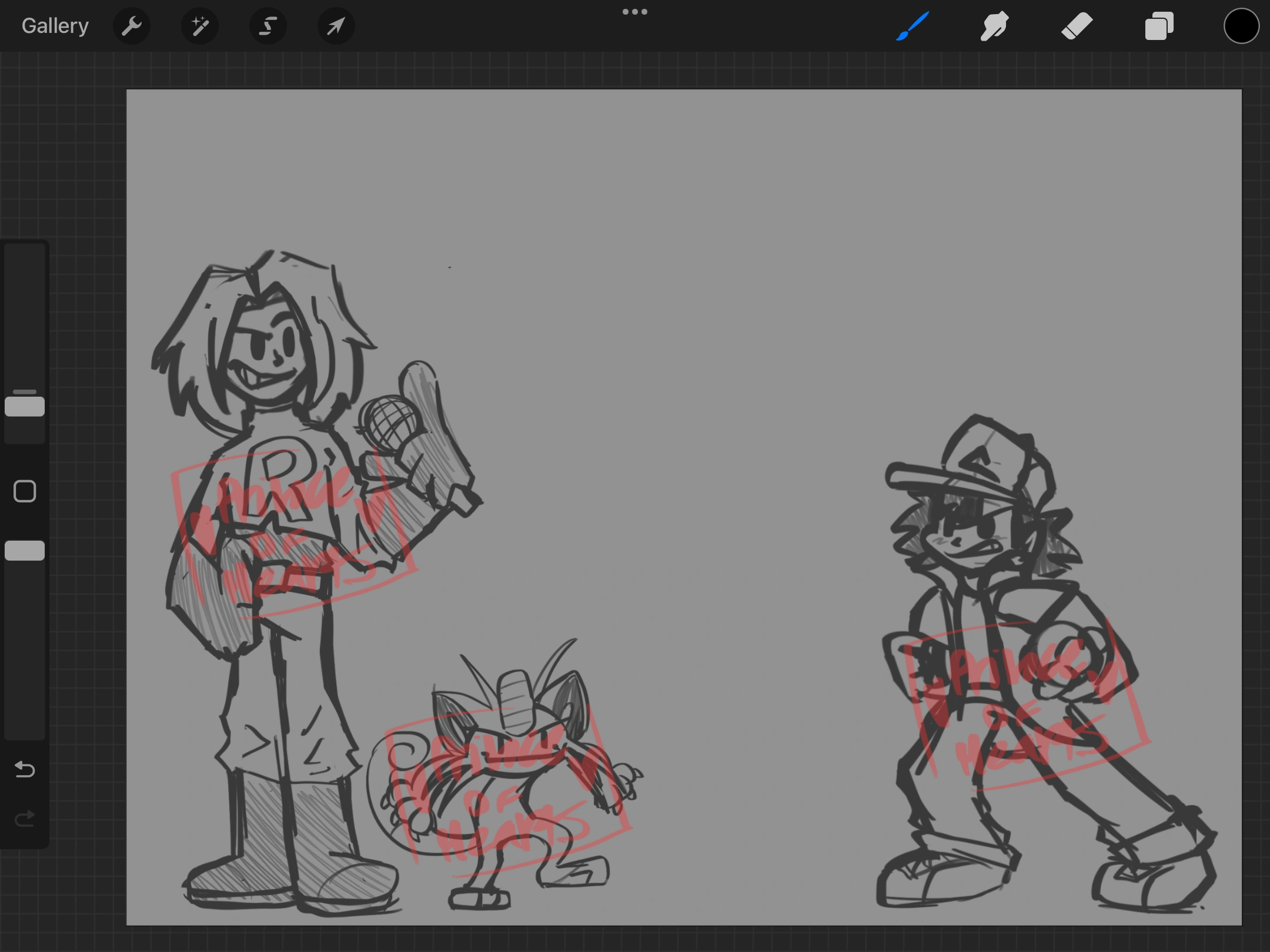Switch to the Smudge tool
This screenshot has height=952, width=1270.
(x=994, y=25)
